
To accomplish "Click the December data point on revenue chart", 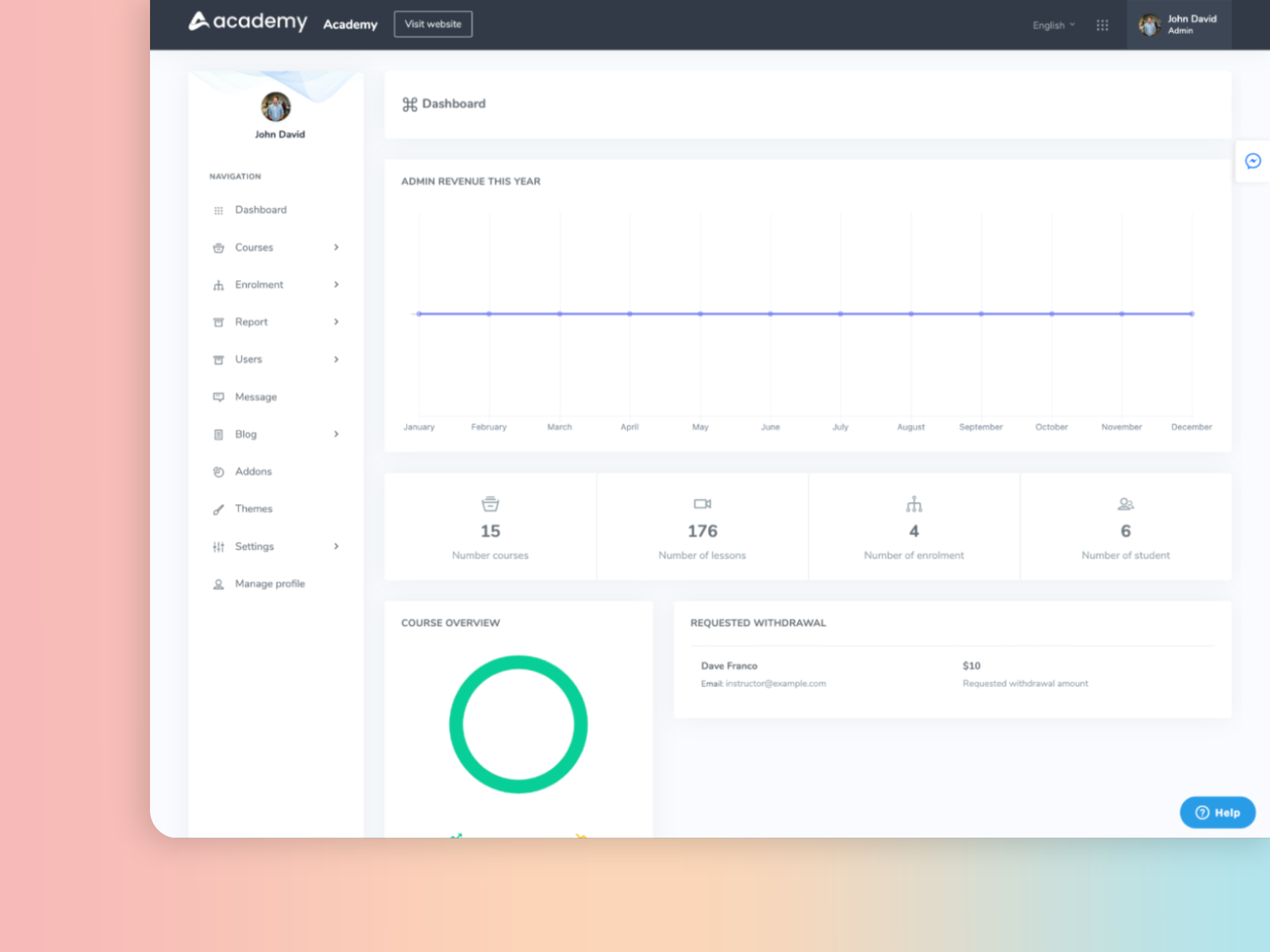I will coord(1191,314).
